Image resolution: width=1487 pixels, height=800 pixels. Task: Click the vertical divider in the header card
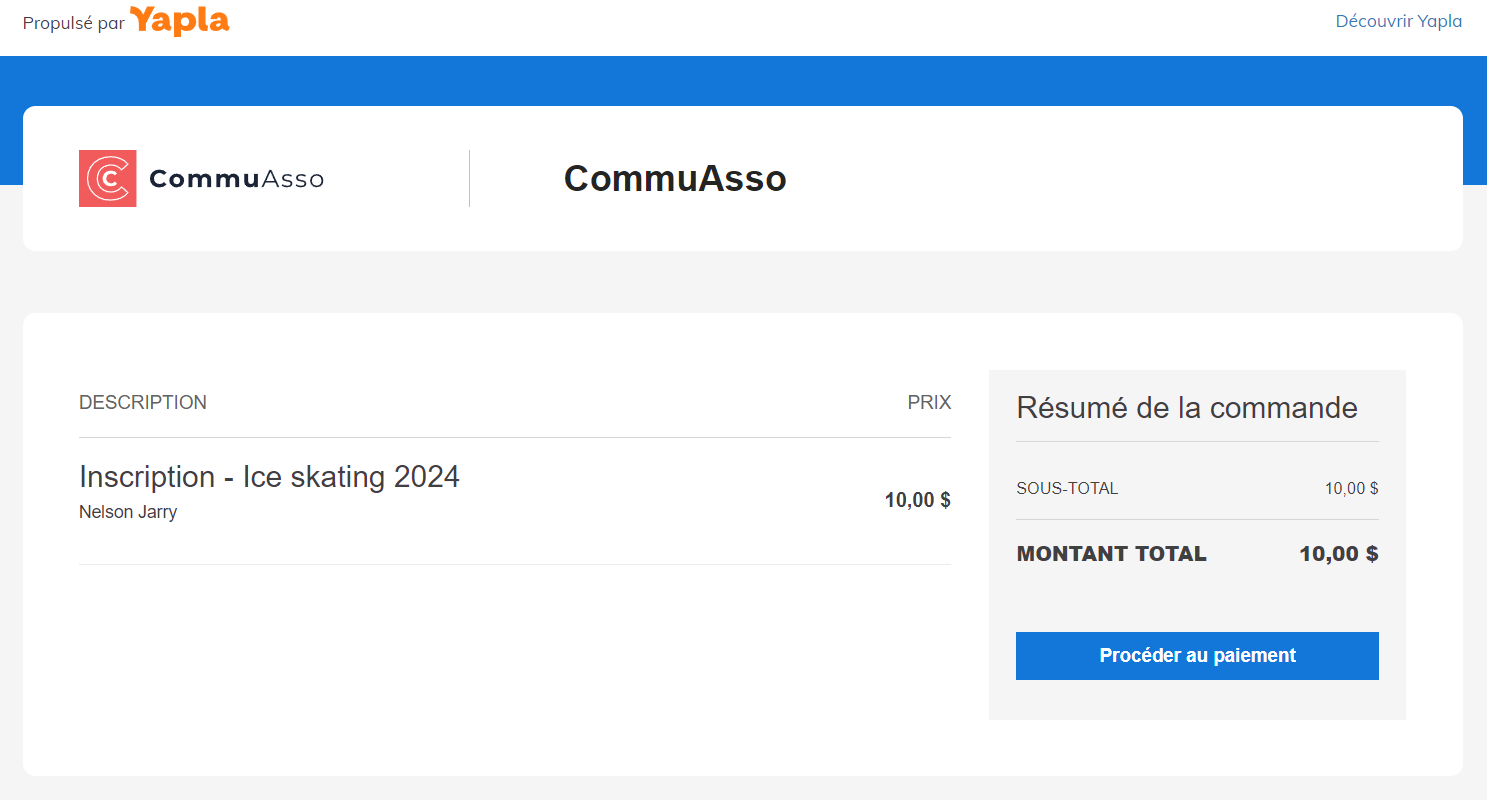click(469, 179)
